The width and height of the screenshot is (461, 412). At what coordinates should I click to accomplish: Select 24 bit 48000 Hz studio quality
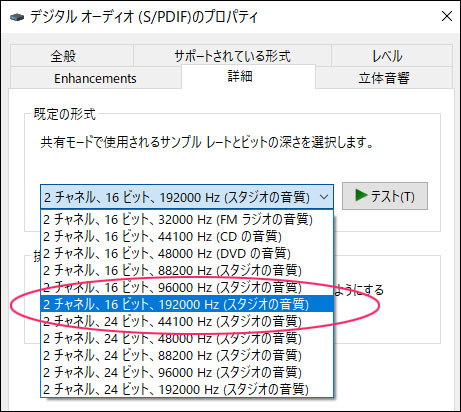187,338
